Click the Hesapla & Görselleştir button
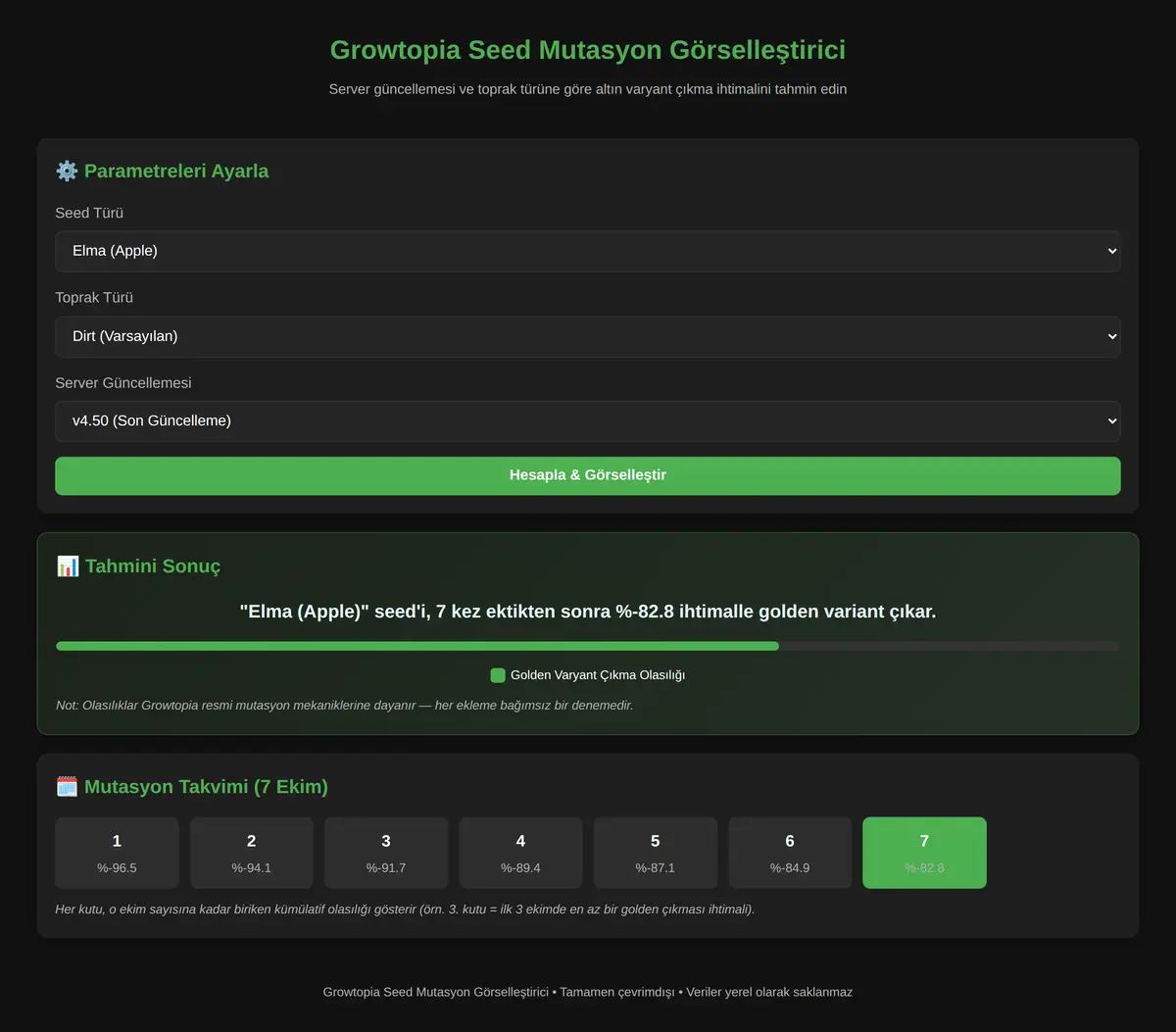The width and height of the screenshot is (1176, 1032). click(588, 475)
